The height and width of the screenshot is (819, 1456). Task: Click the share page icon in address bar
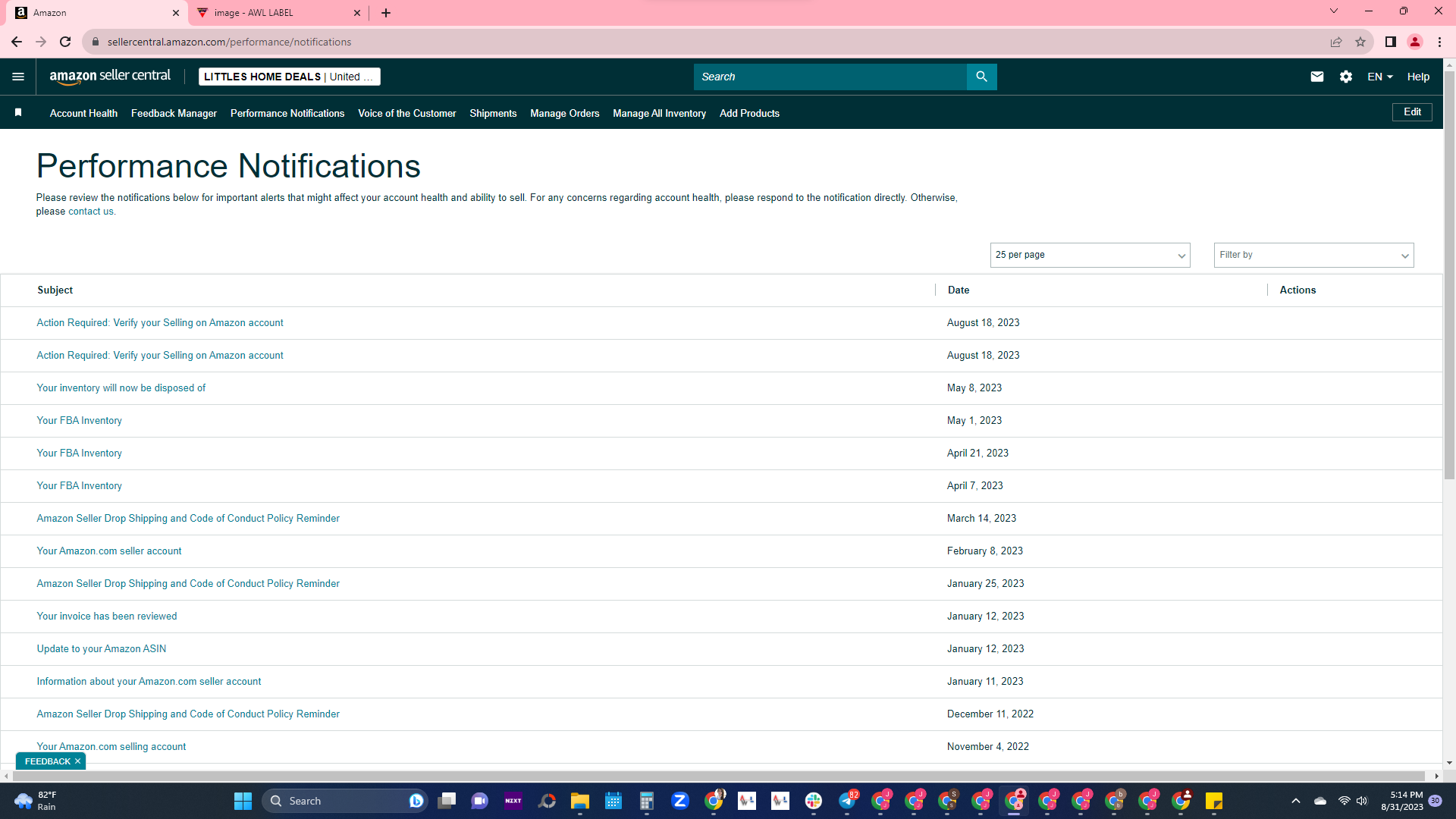[x=1336, y=42]
